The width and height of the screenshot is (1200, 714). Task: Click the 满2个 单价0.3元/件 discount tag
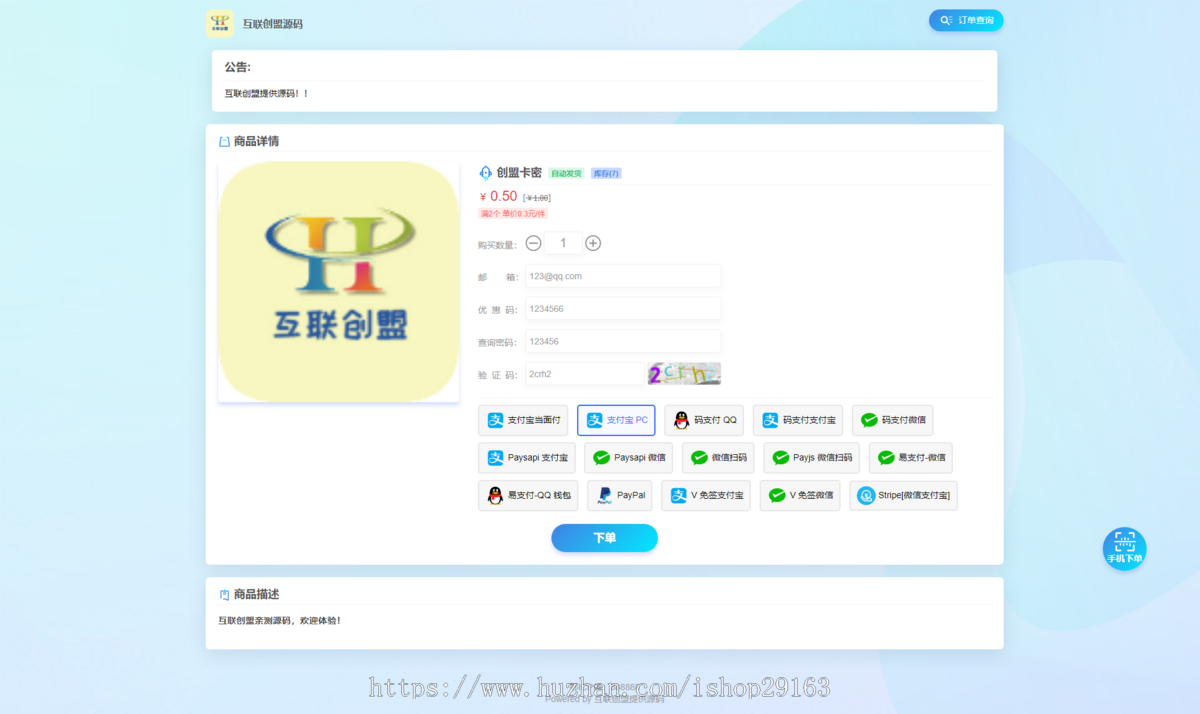click(x=513, y=213)
